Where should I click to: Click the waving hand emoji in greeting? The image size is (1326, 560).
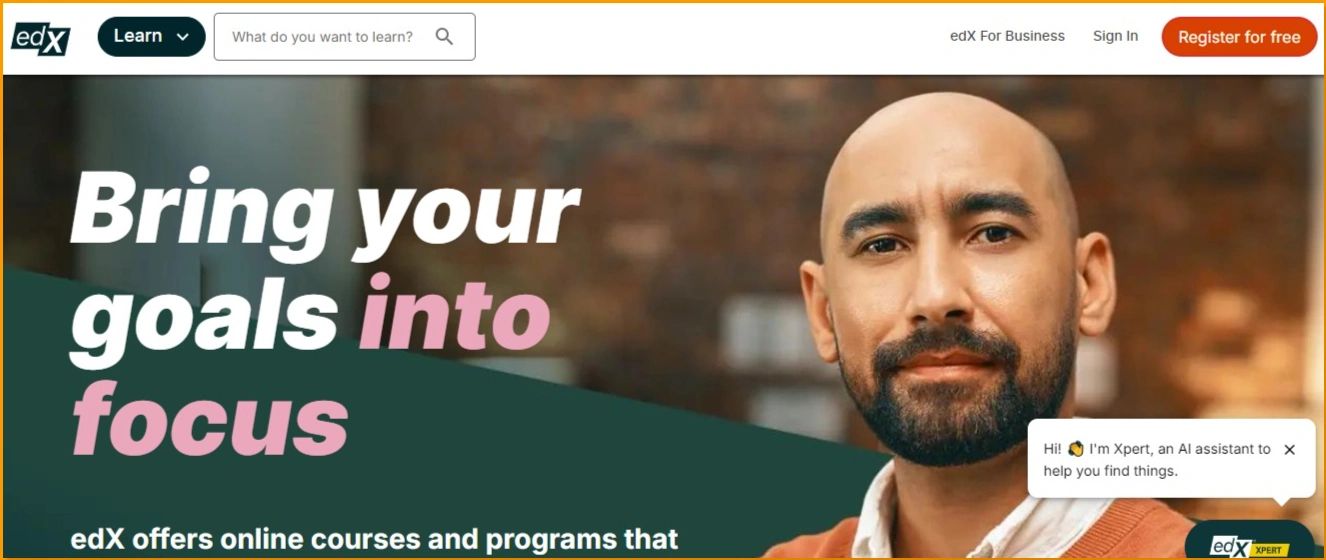(x=1076, y=450)
